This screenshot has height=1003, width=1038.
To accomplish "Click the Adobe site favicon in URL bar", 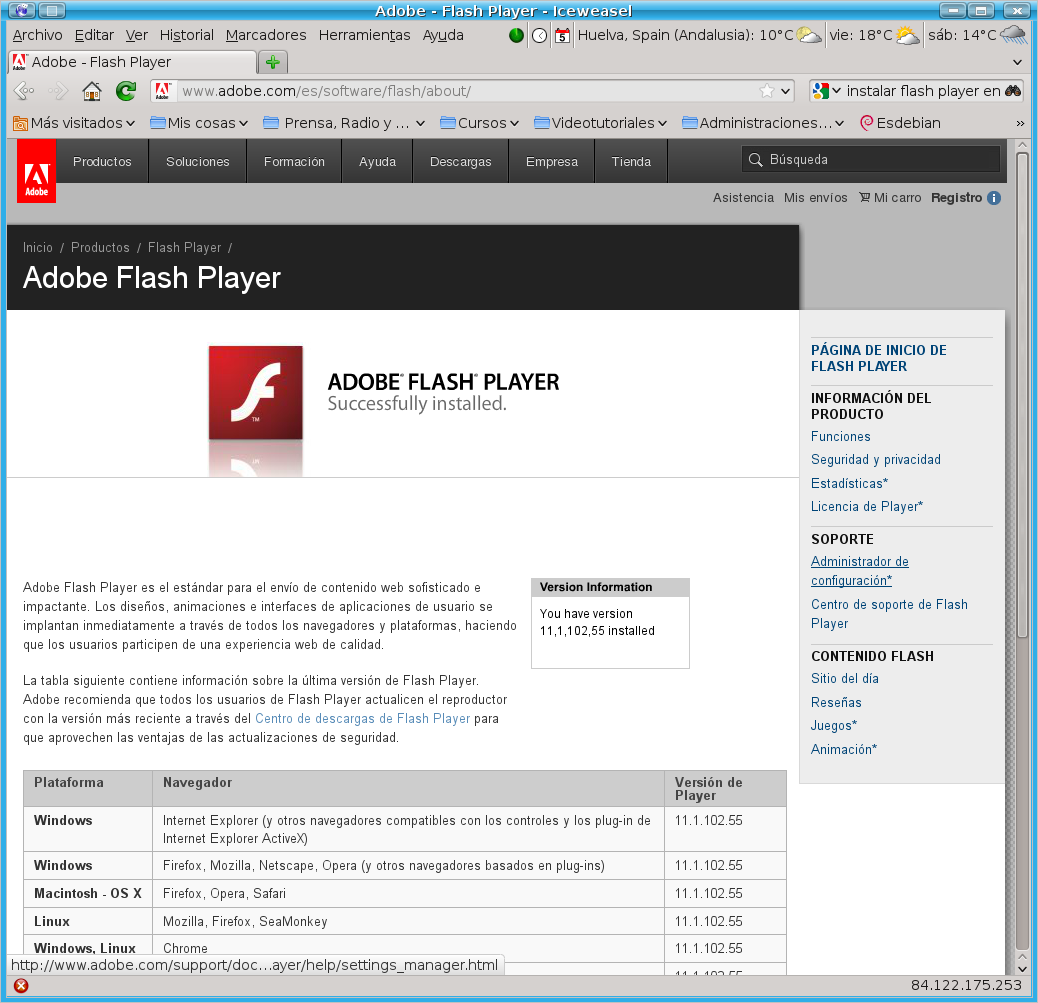I will pos(163,91).
